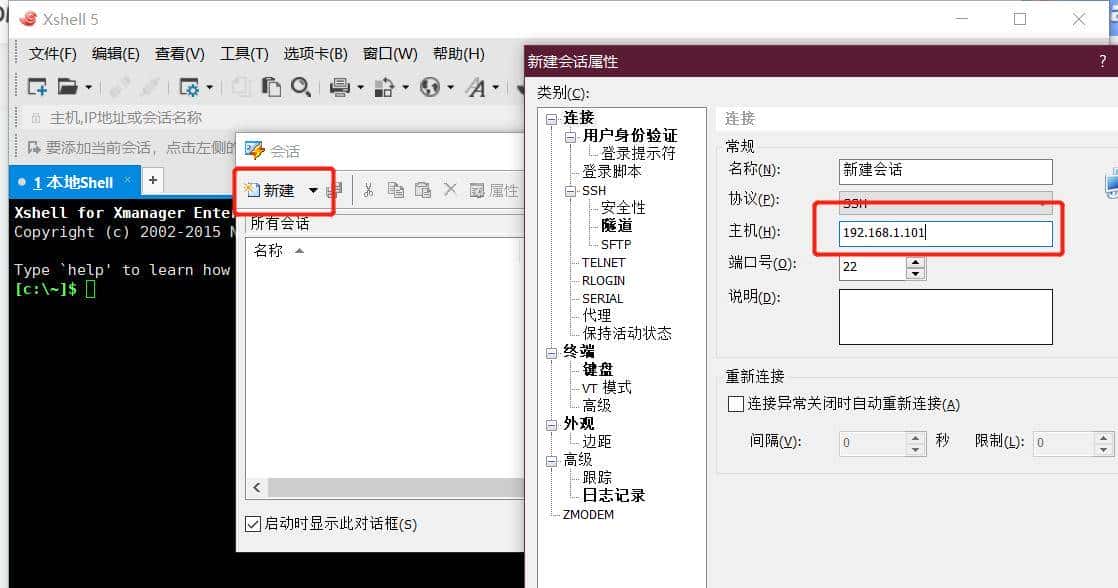This screenshot has height=588, width=1118.
Task: Enable 连接异常关闭时自动重新连接(A) checkbox
Action: tap(736, 404)
